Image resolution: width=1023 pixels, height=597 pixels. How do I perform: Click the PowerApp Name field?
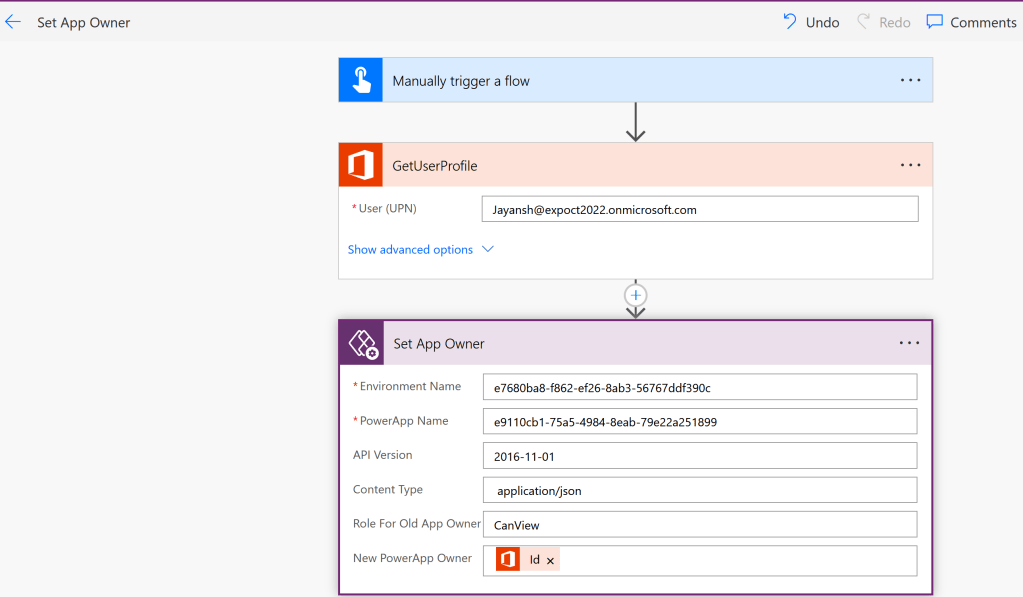click(x=700, y=421)
